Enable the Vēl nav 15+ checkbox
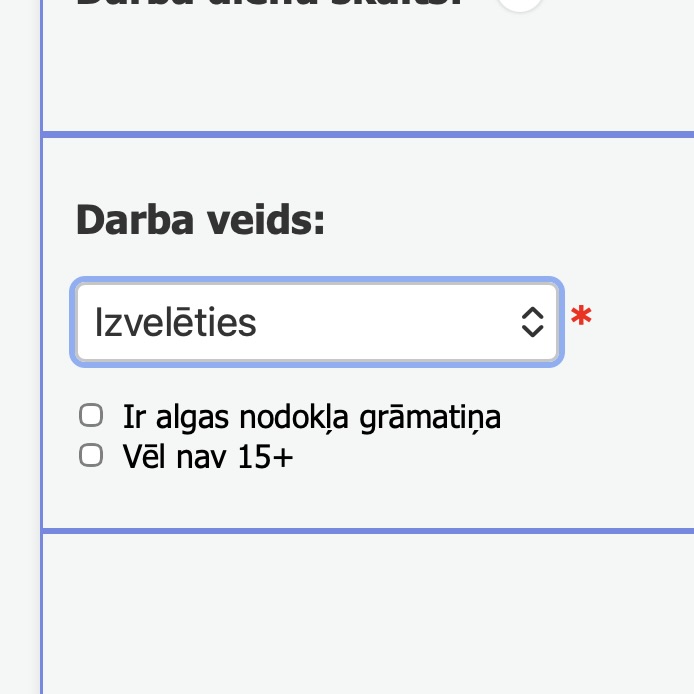Screen dimensions: 694x694 pyautogui.click(x=91, y=455)
